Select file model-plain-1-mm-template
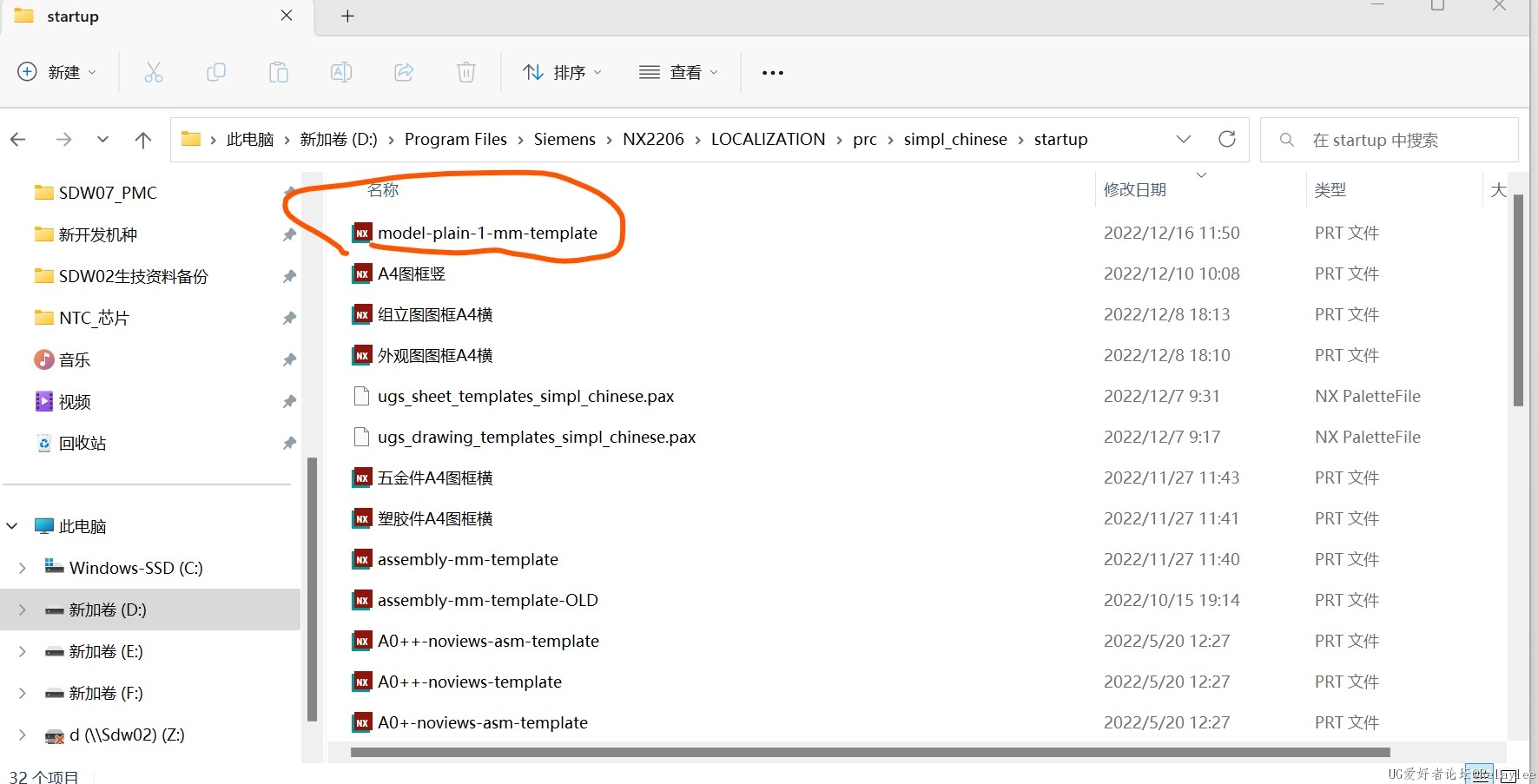1538x784 pixels. pyautogui.click(x=487, y=233)
